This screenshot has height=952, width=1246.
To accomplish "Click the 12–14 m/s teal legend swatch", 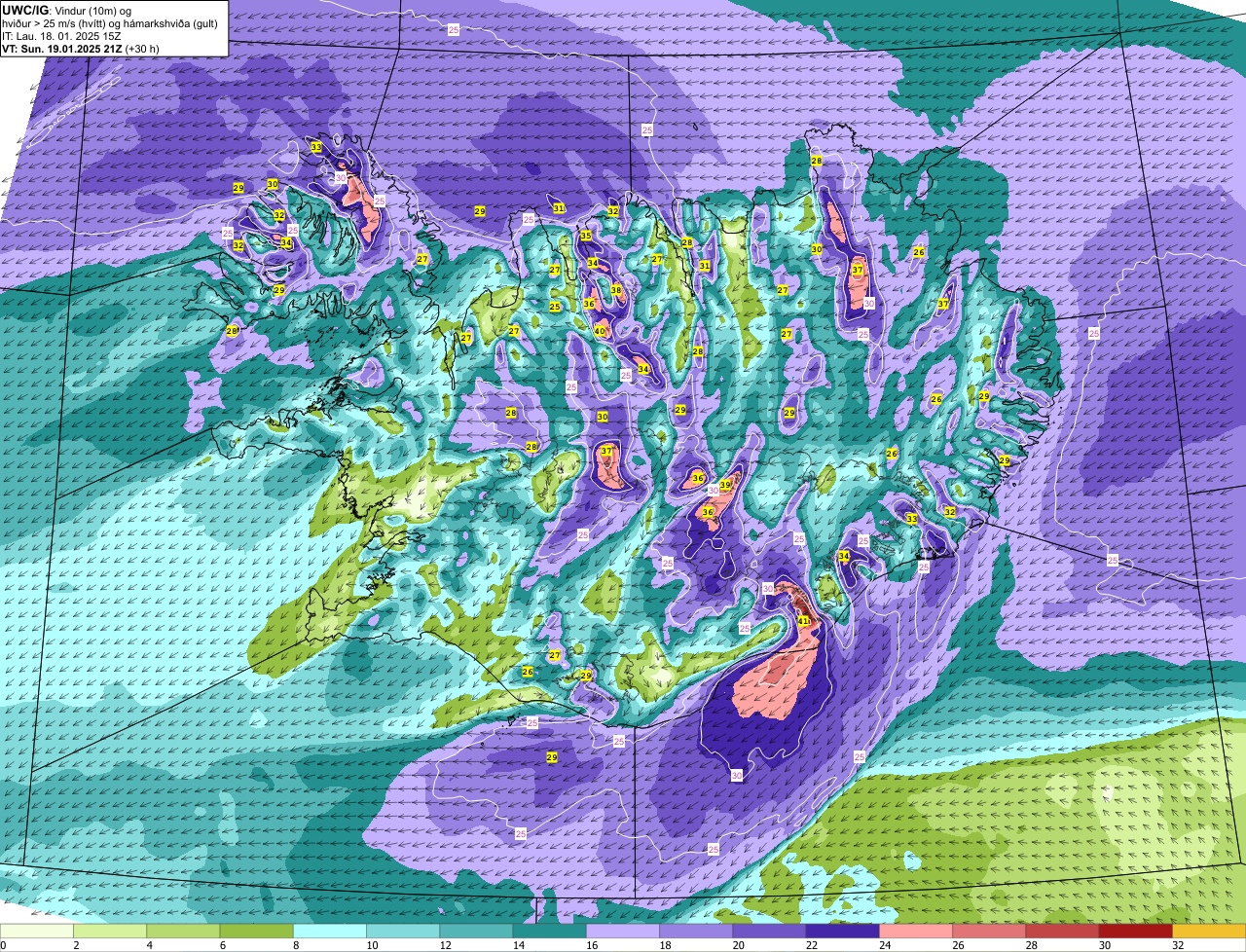I will [x=476, y=931].
